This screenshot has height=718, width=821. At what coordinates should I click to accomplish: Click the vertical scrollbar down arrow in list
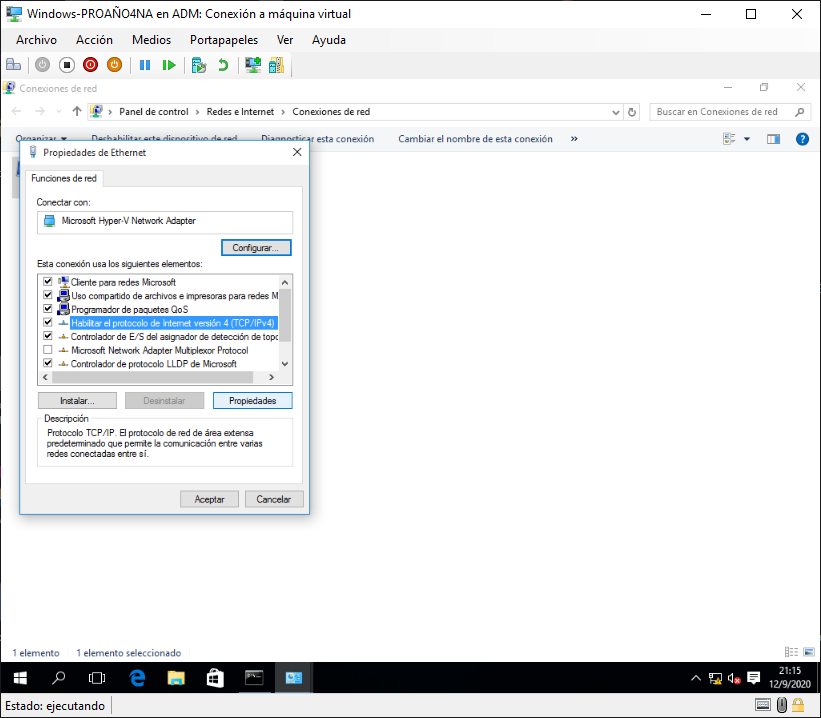pyautogui.click(x=285, y=364)
